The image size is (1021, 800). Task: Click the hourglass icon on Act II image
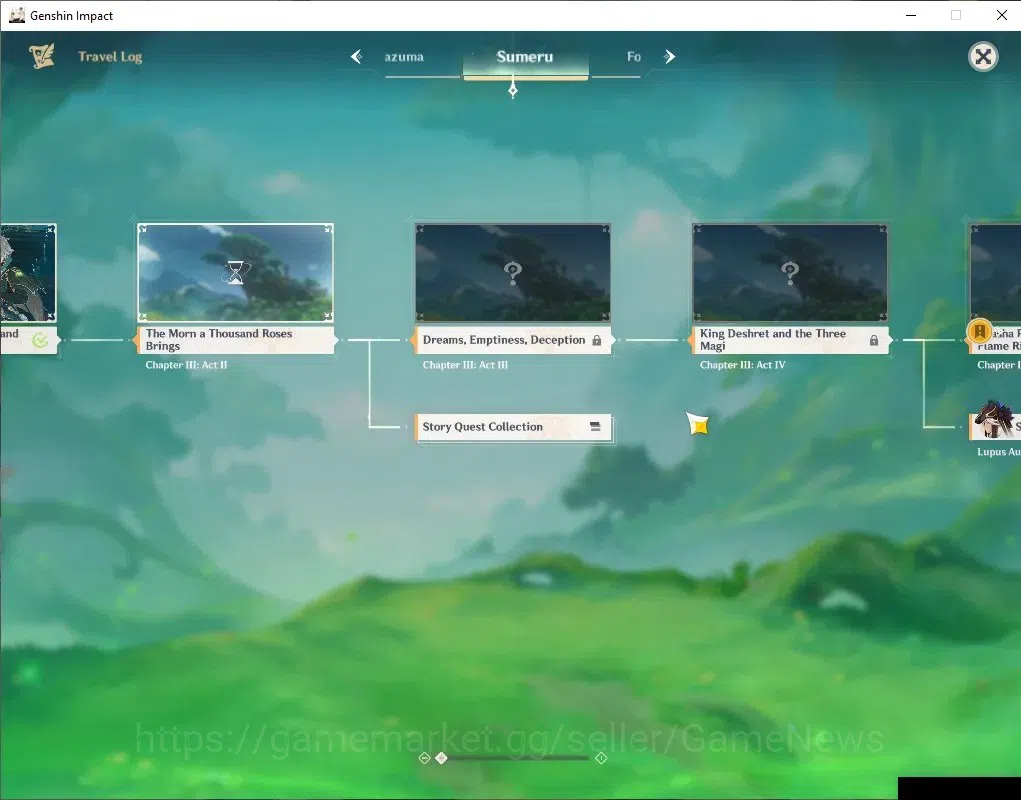click(x=236, y=272)
